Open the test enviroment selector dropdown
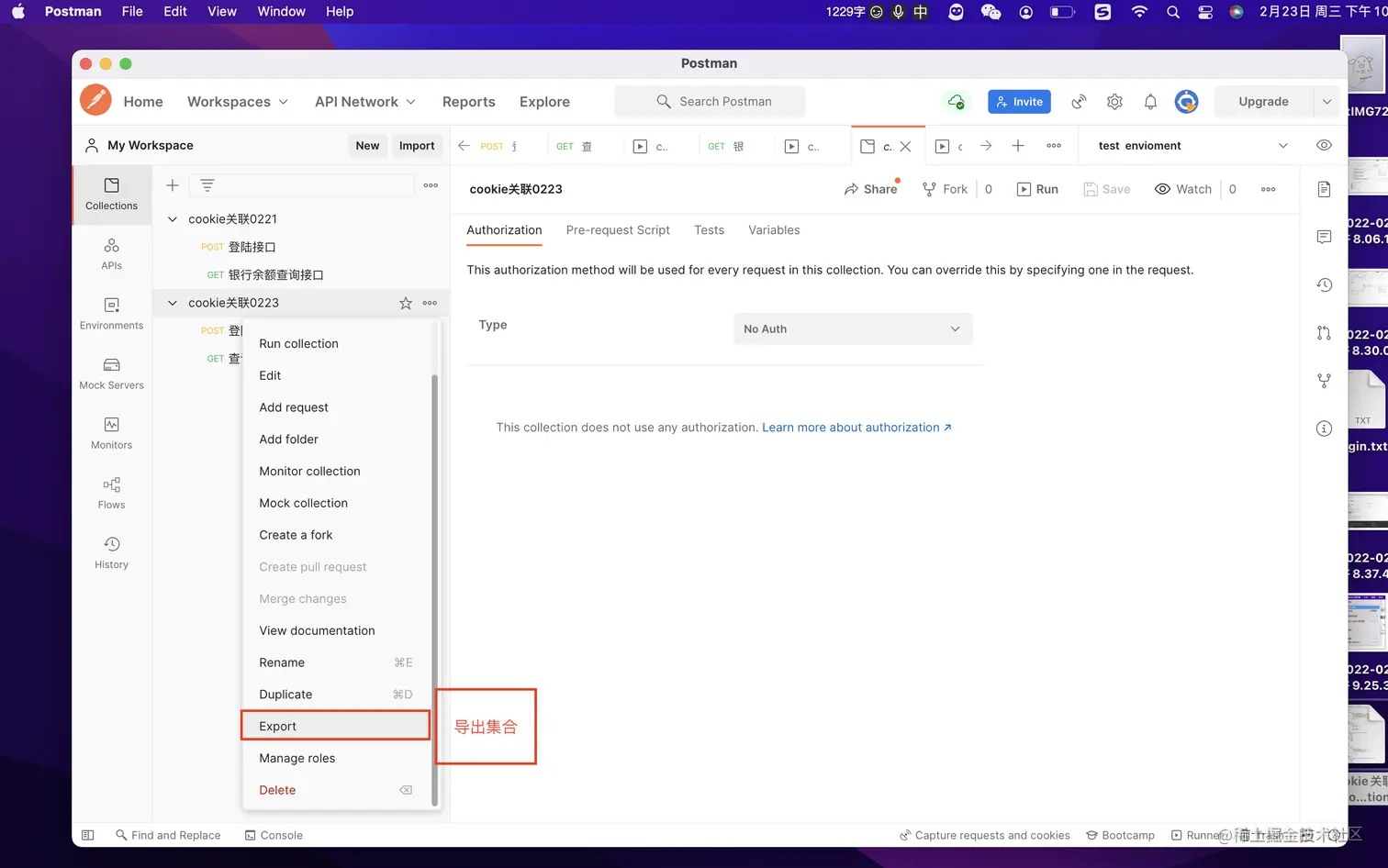This screenshot has height=868, width=1388. (1192, 146)
